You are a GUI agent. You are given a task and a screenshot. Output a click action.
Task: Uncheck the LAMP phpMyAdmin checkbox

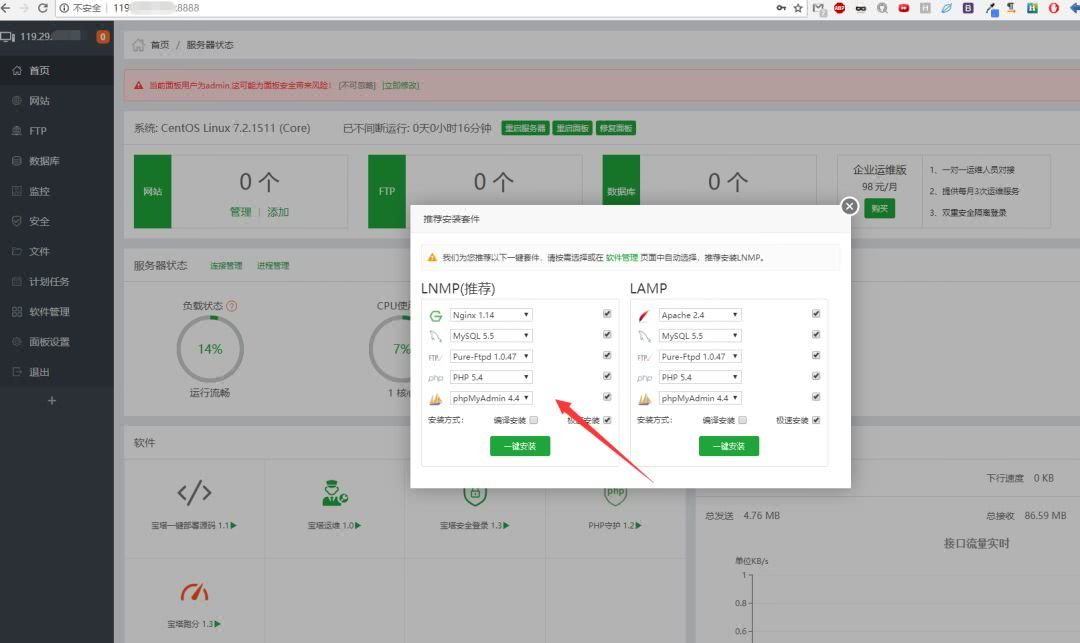(x=816, y=397)
